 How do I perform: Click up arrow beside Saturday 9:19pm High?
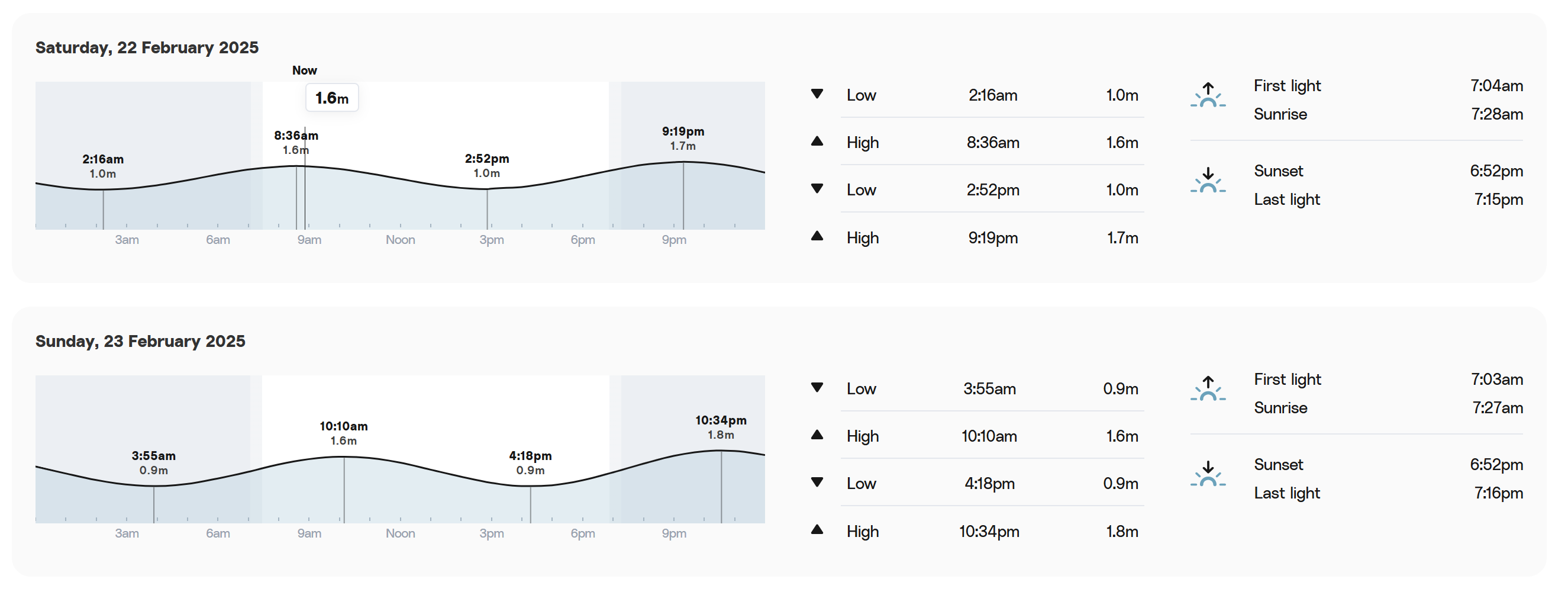coord(817,236)
